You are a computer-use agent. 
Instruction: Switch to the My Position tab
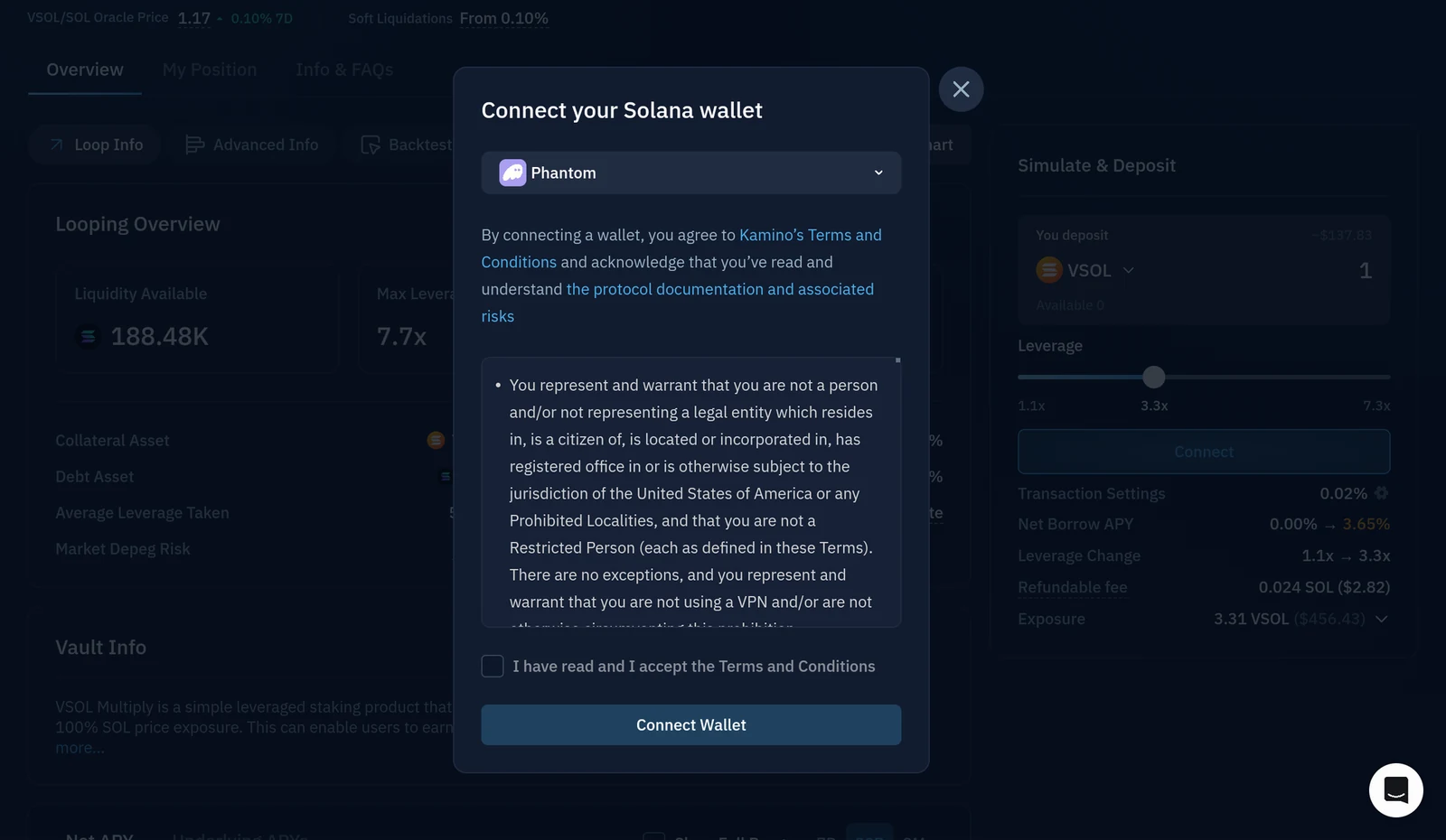[210, 70]
